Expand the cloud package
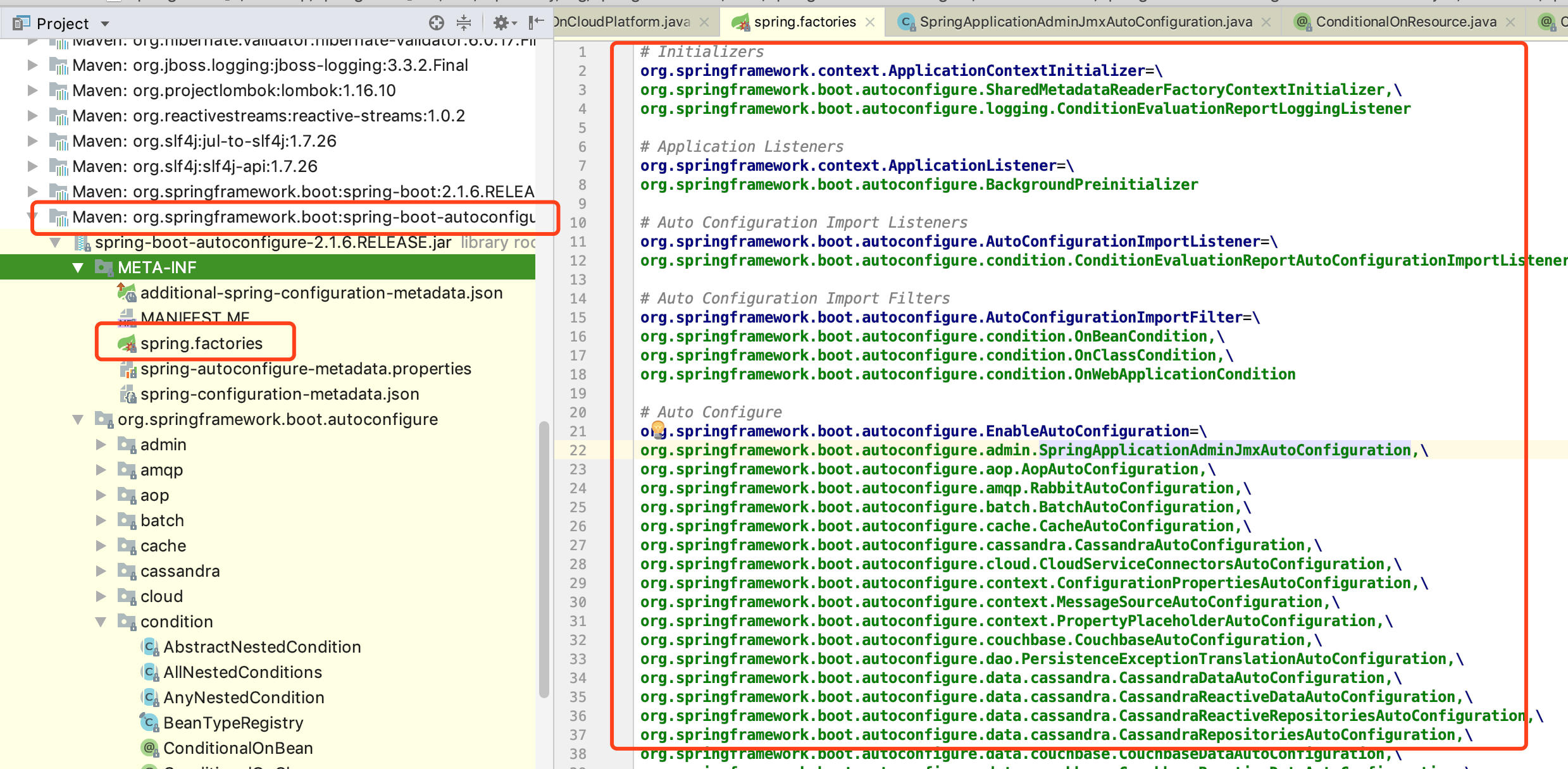The width and height of the screenshot is (1568, 769). pyautogui.click(x=101, y=596)
